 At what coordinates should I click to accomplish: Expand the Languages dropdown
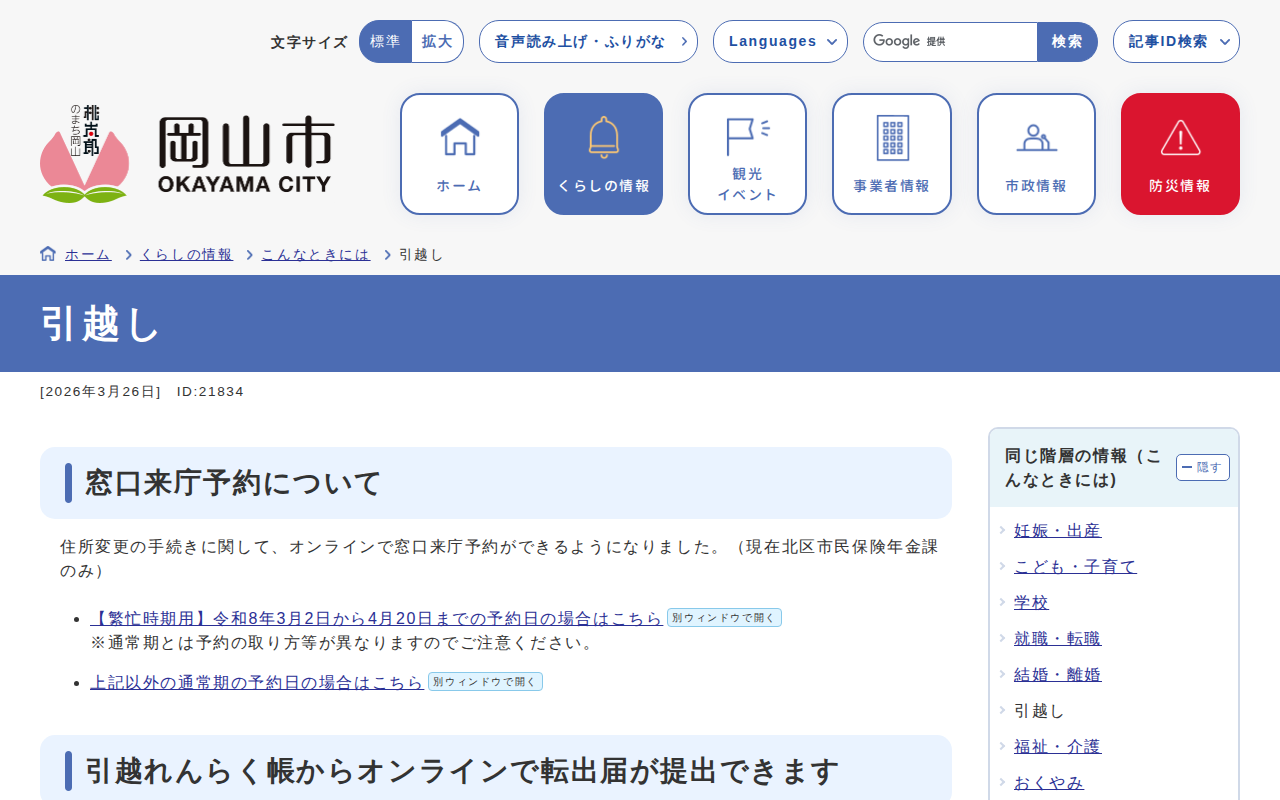tap(780, 42)
